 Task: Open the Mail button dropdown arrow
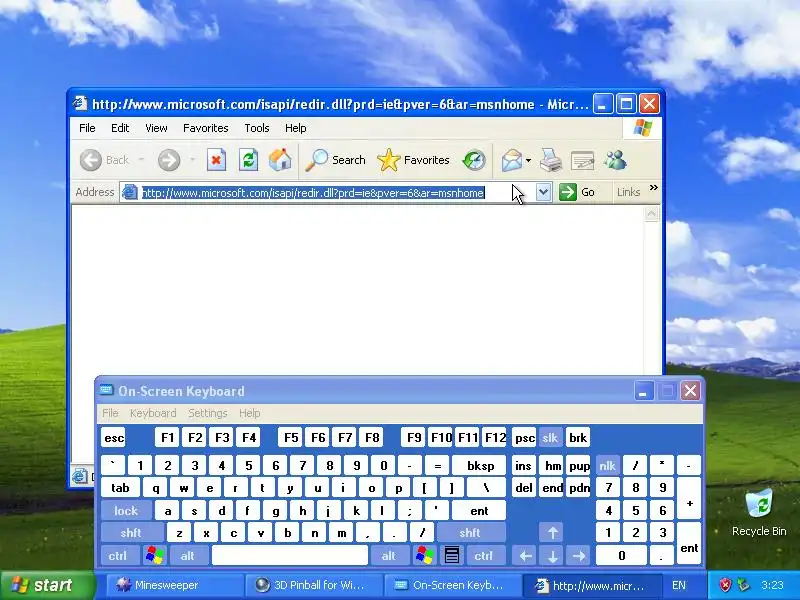[529, 160]
